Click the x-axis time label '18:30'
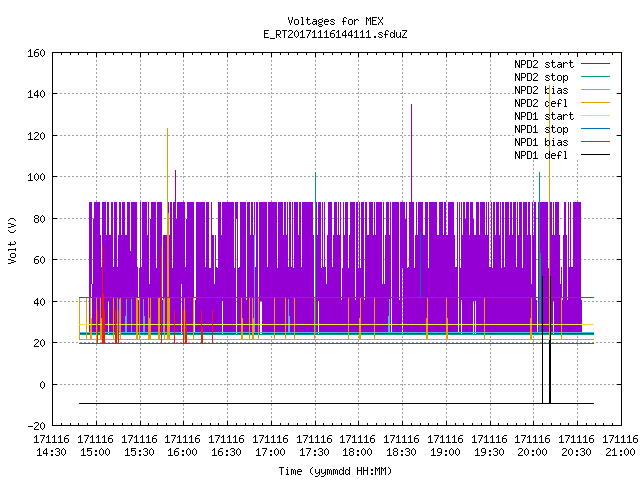 click(402, 453)
